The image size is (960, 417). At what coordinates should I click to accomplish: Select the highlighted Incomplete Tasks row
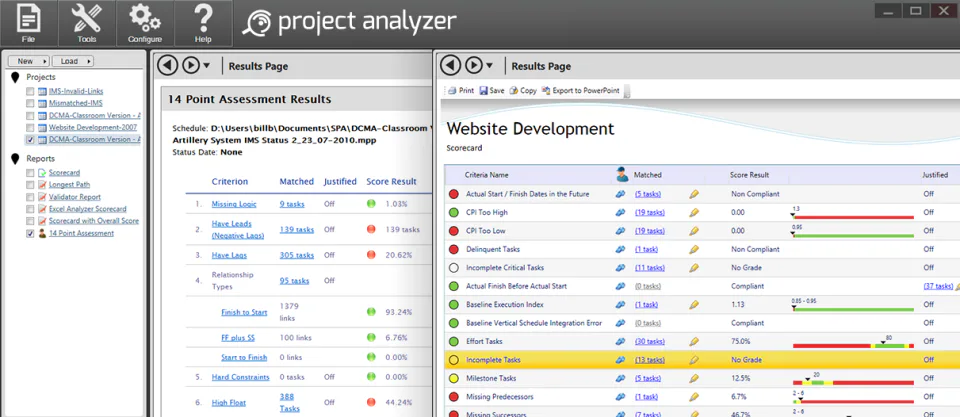pyautogui.click(x=702, y=360)
